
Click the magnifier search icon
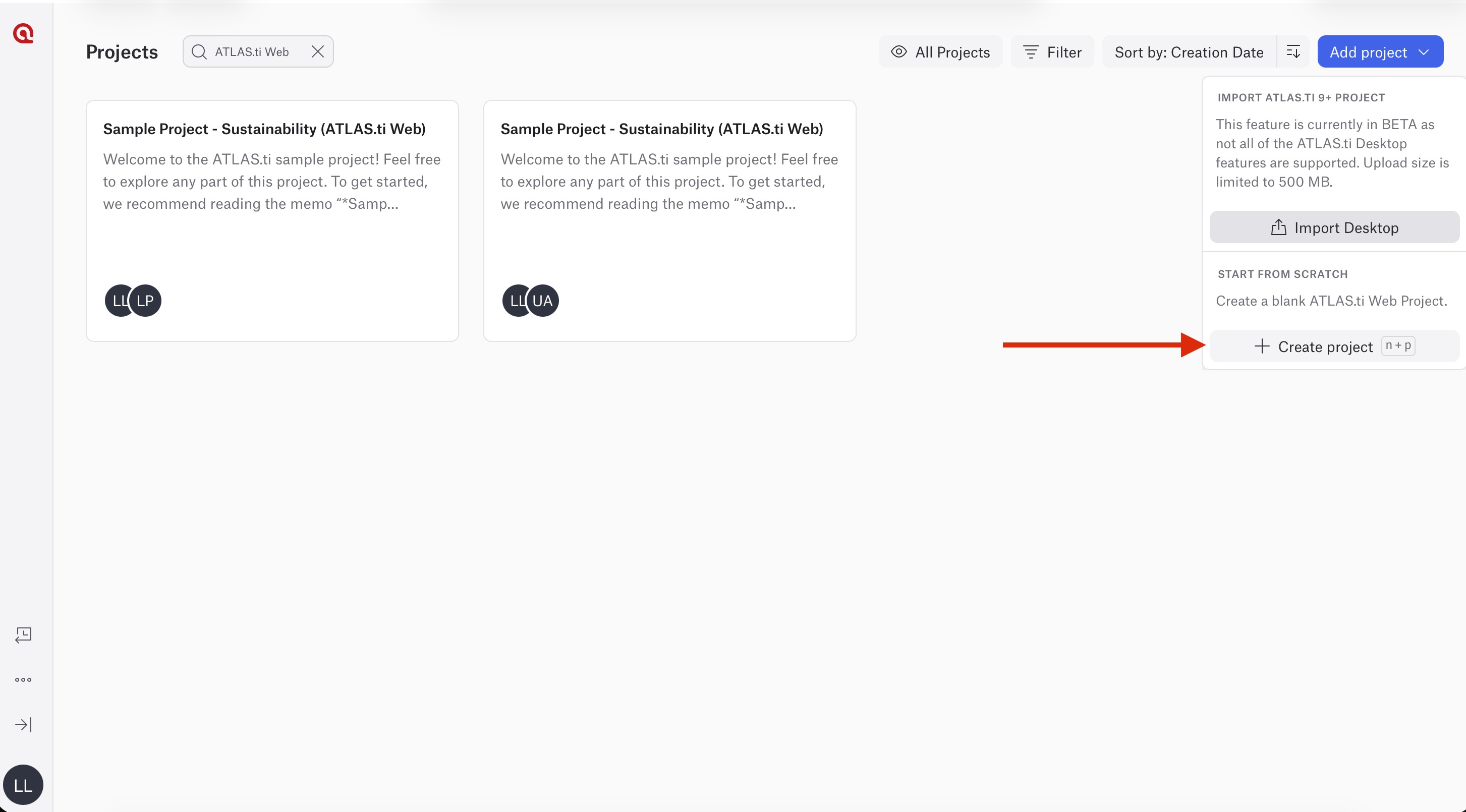(x=199, y=52)
